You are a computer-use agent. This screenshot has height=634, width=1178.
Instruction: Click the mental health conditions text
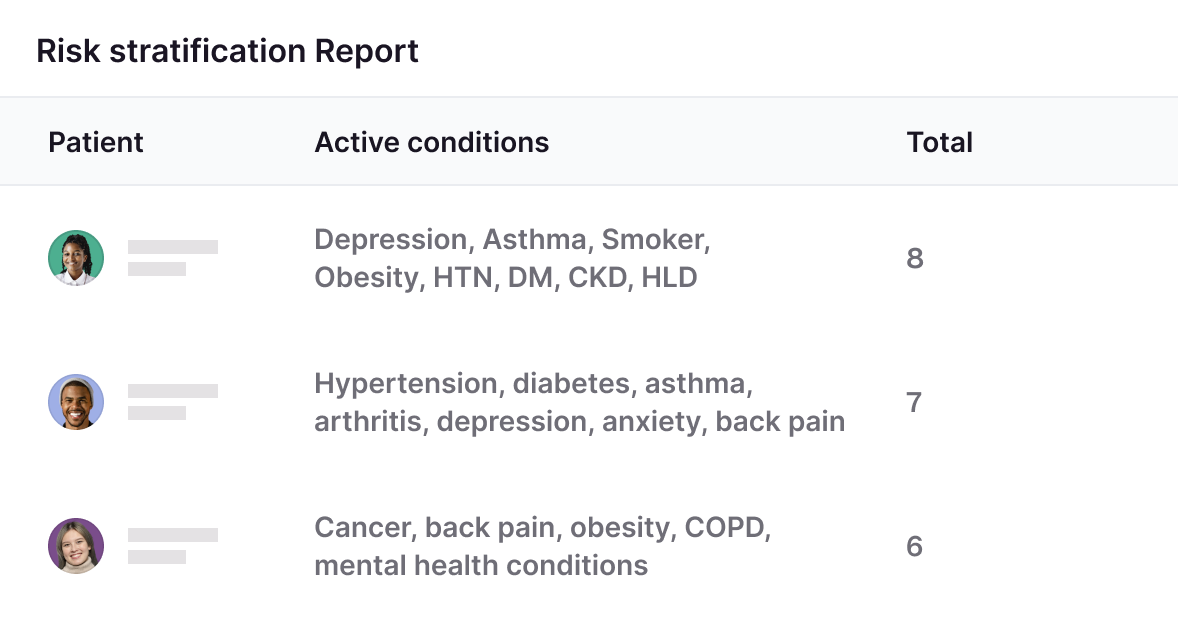(481, 565)
